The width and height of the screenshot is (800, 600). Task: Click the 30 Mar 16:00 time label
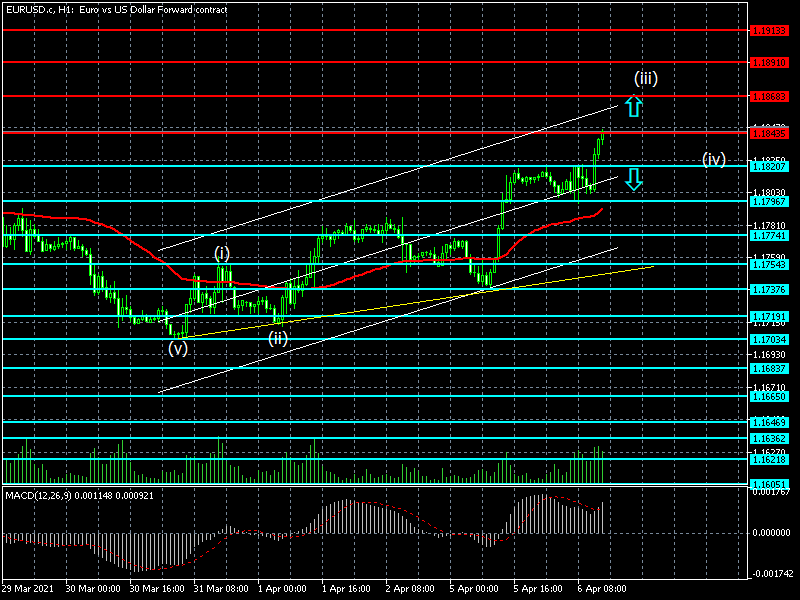pyautogui.click(x=157, y=588)
